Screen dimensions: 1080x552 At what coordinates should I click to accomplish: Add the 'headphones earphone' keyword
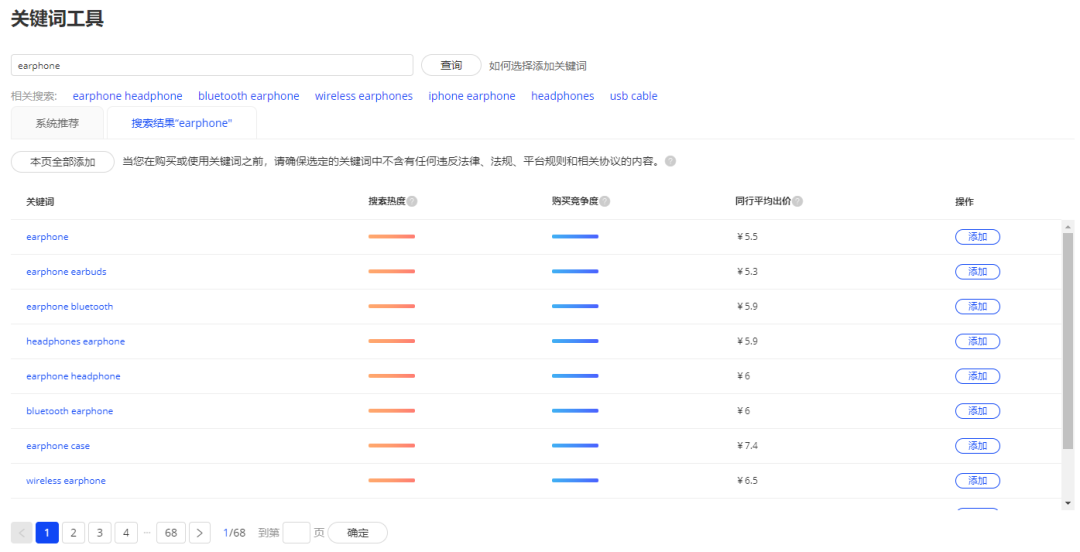click(977, 341)
